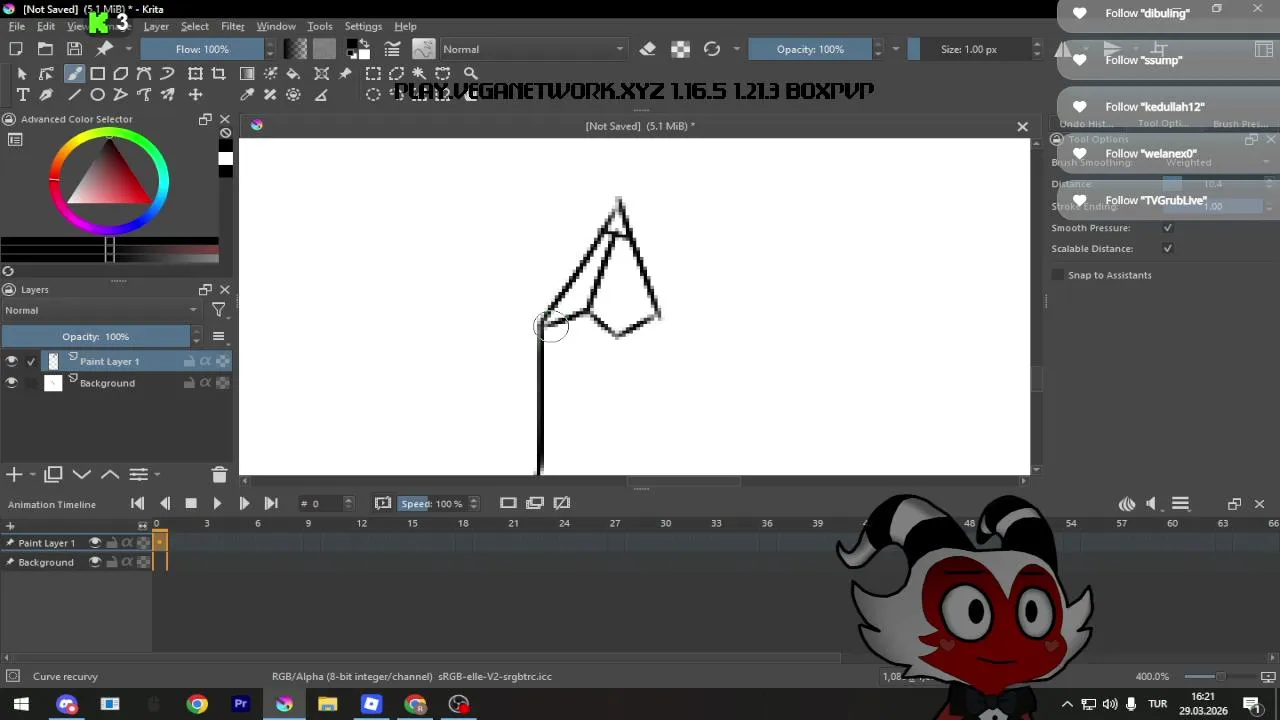Hide the Background layer in Layers panel
Screen dimensions: 1280x720
click(x=11, y=384)
